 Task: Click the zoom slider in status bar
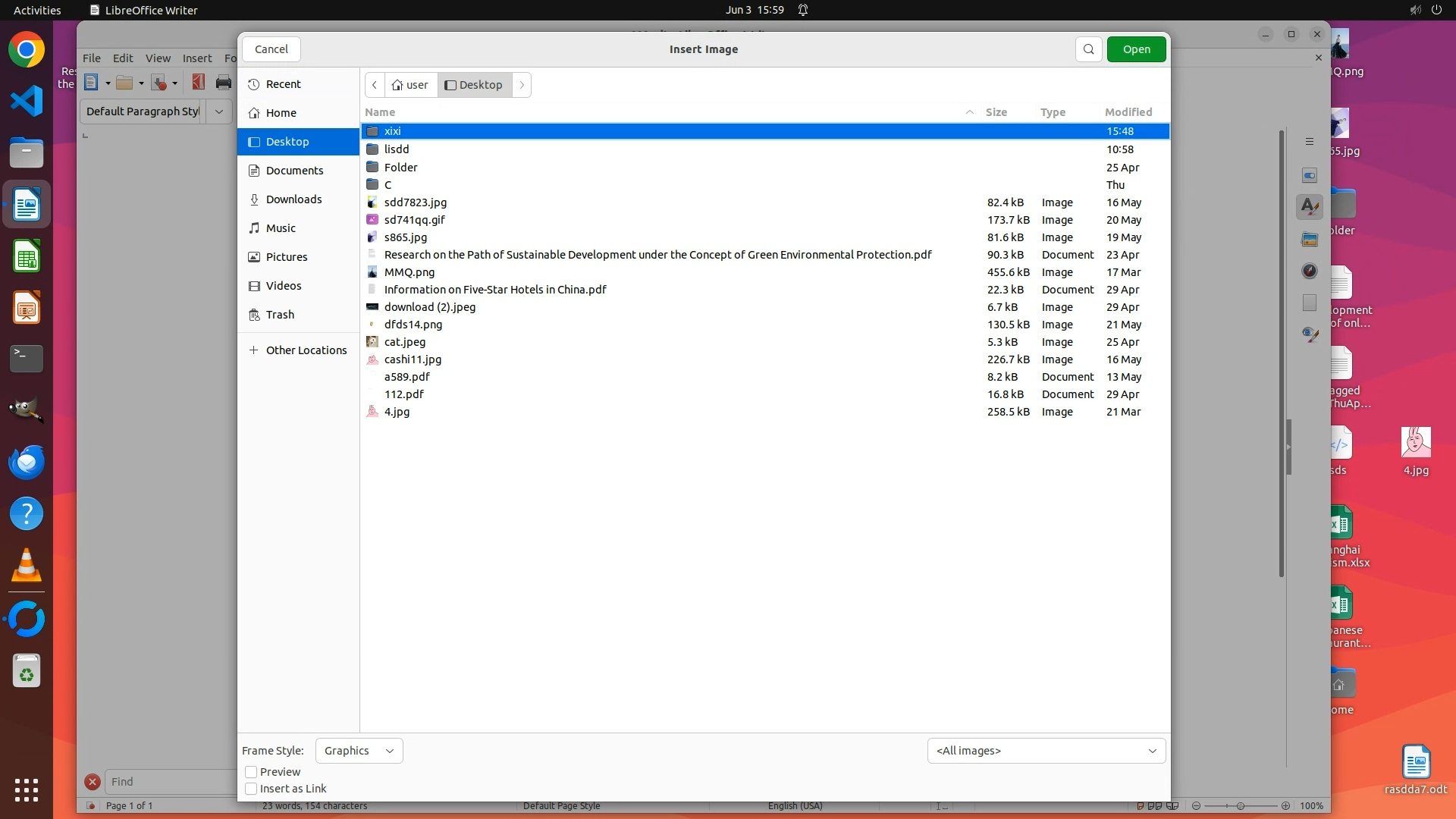click(1241, 806)
